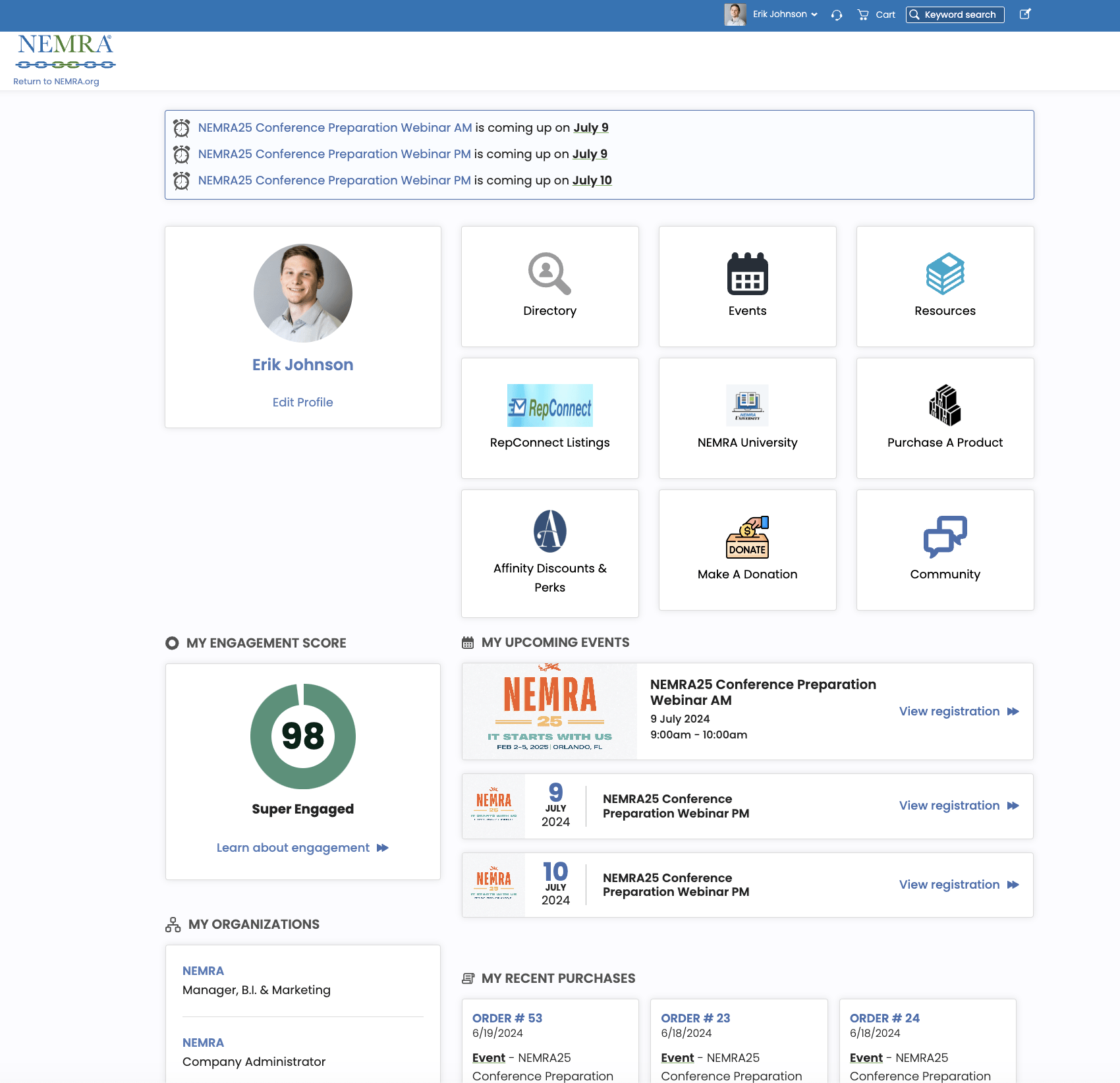Open the Community chat bubbles icon
1120x1083 pixels.
point(945,537)
